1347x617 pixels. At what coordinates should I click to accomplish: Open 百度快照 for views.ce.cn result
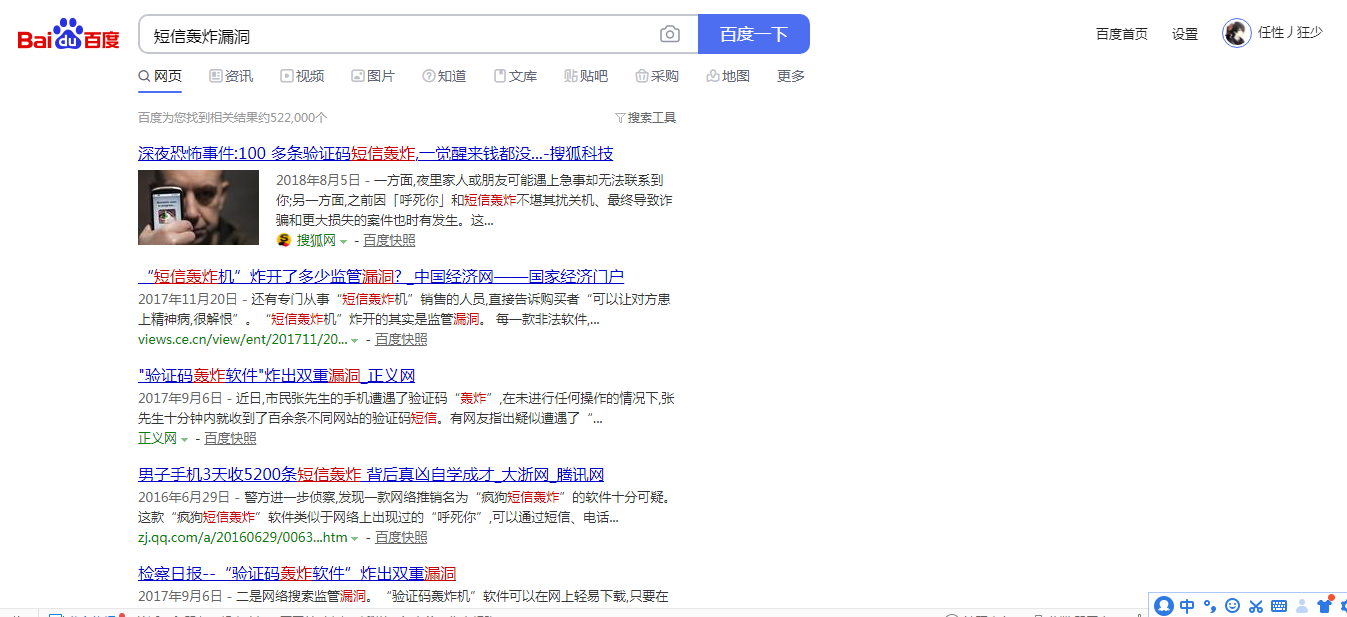[401, 340]
